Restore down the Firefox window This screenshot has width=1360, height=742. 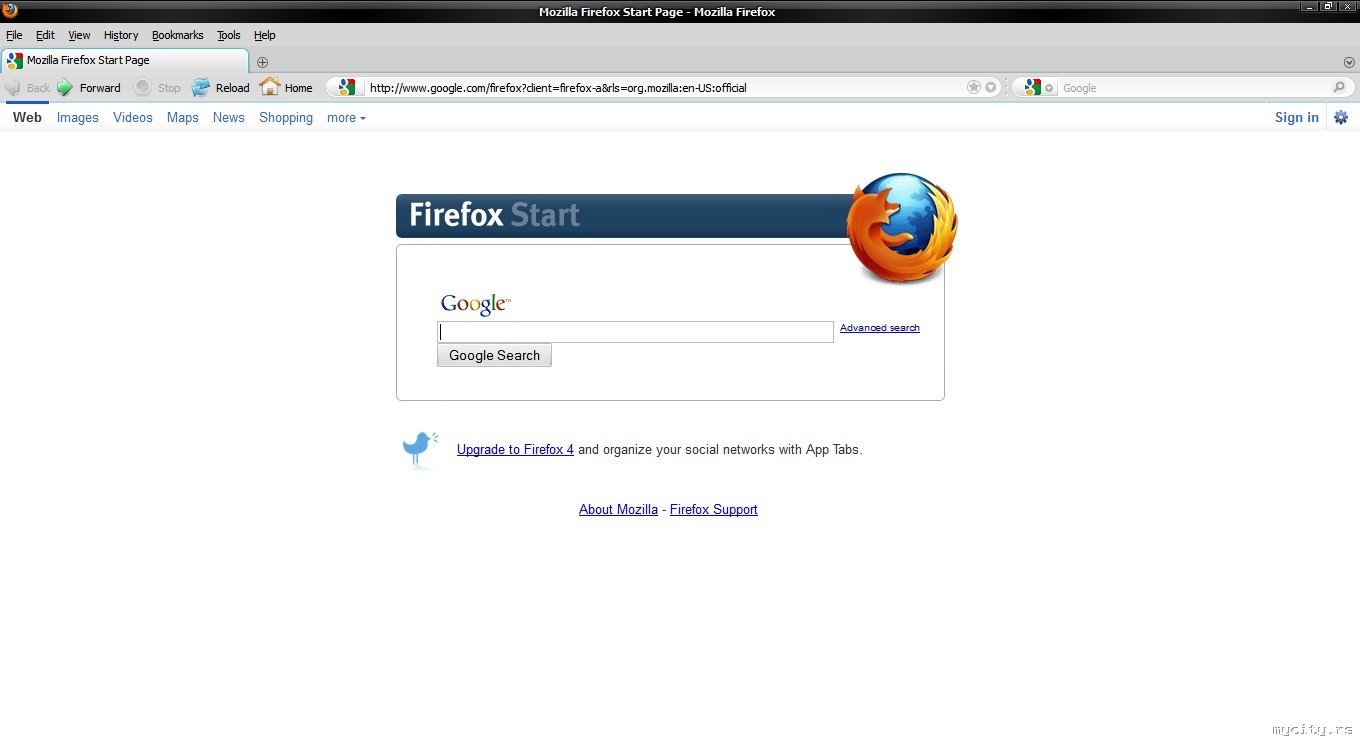(x=1328, y=6)
